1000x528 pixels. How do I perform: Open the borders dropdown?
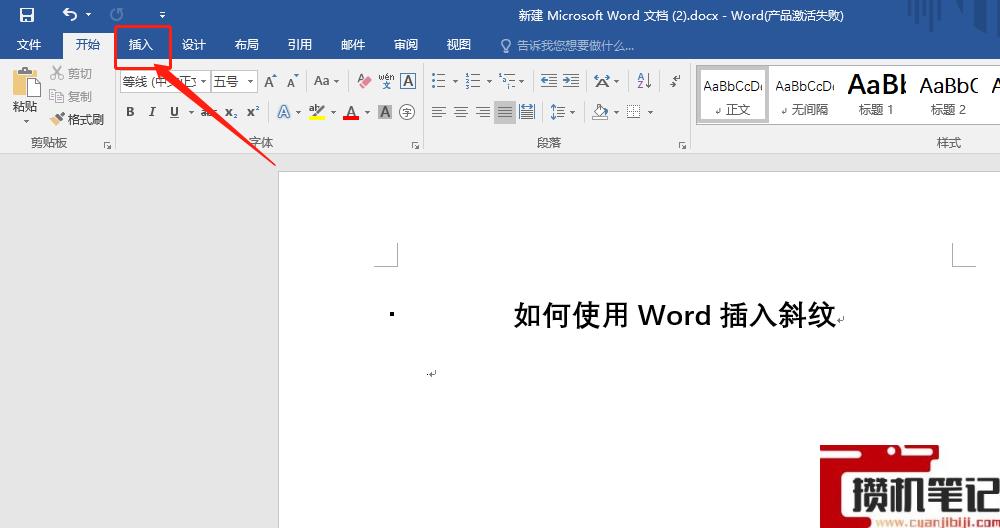[650, 113]
